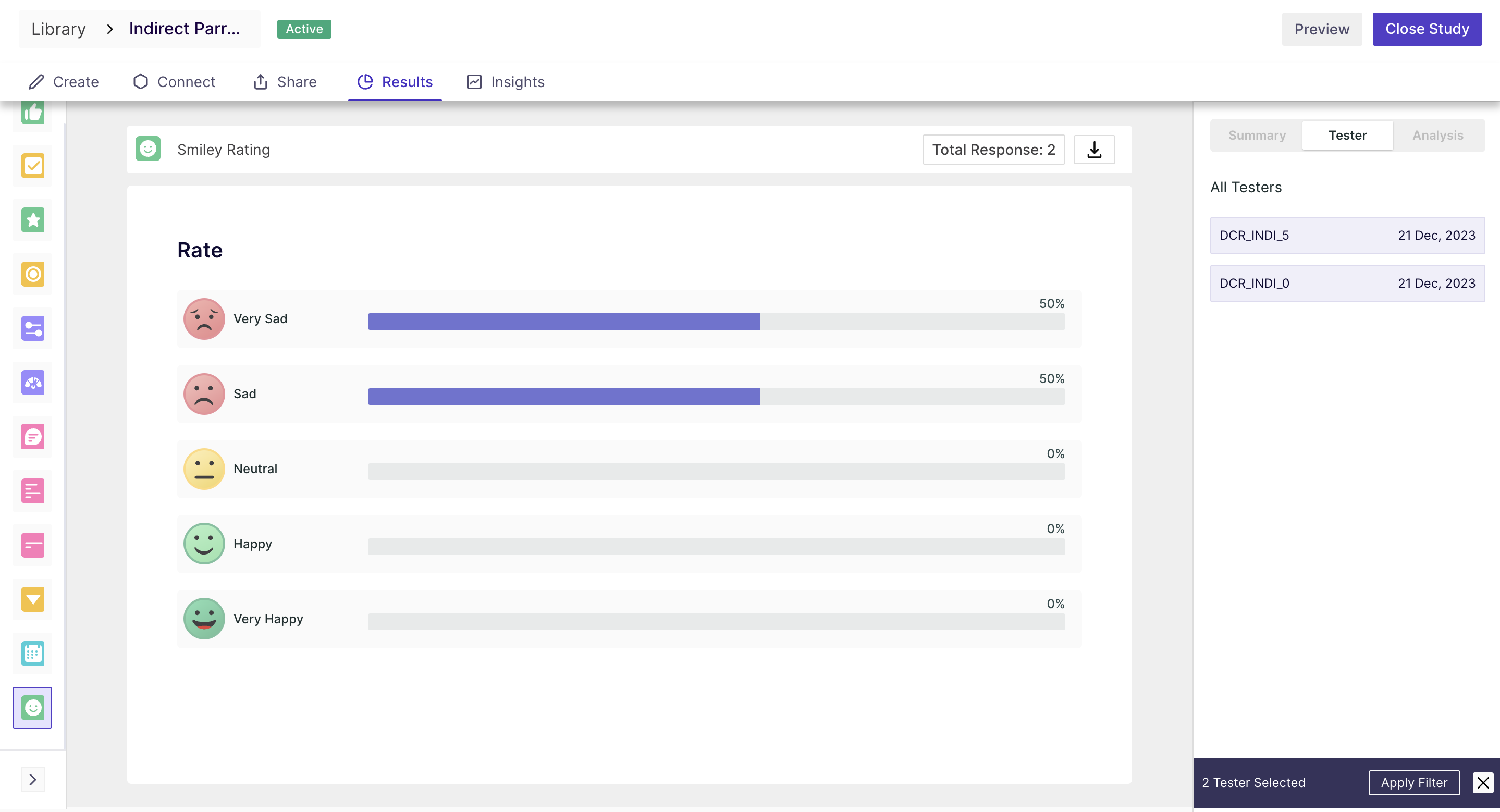The height and width of the screenshot is (812, 1500).
Task: Click the Very Sad face emoji
Action: click(204, 319)
